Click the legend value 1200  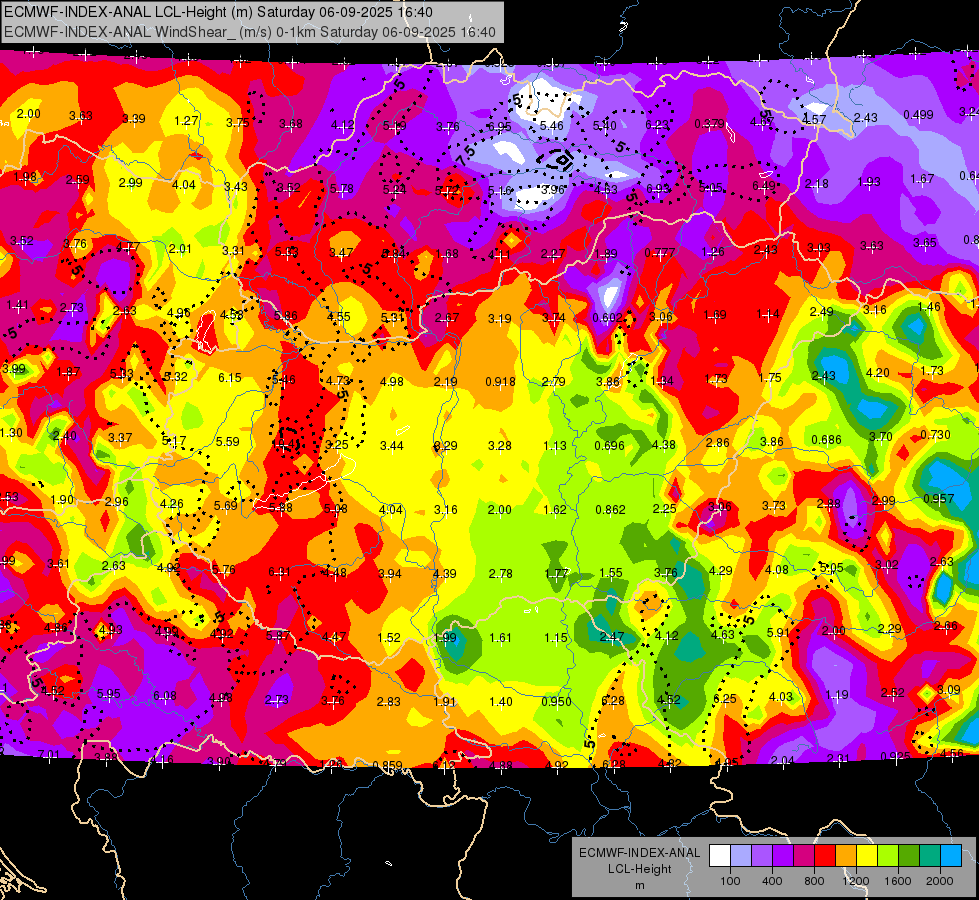pos(856,881)
